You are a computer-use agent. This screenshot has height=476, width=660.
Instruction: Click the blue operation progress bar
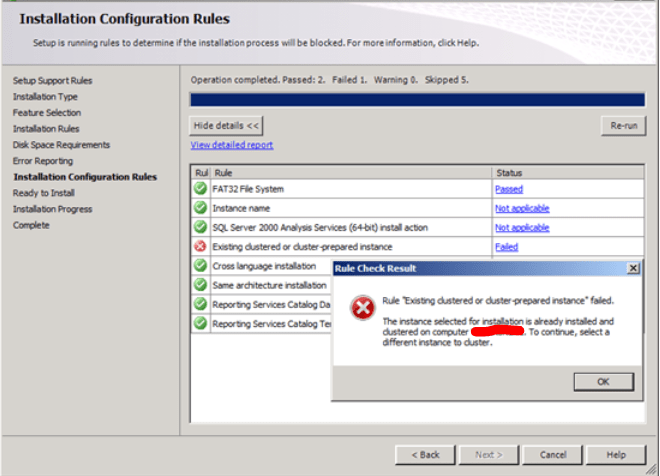coord(418,99)
